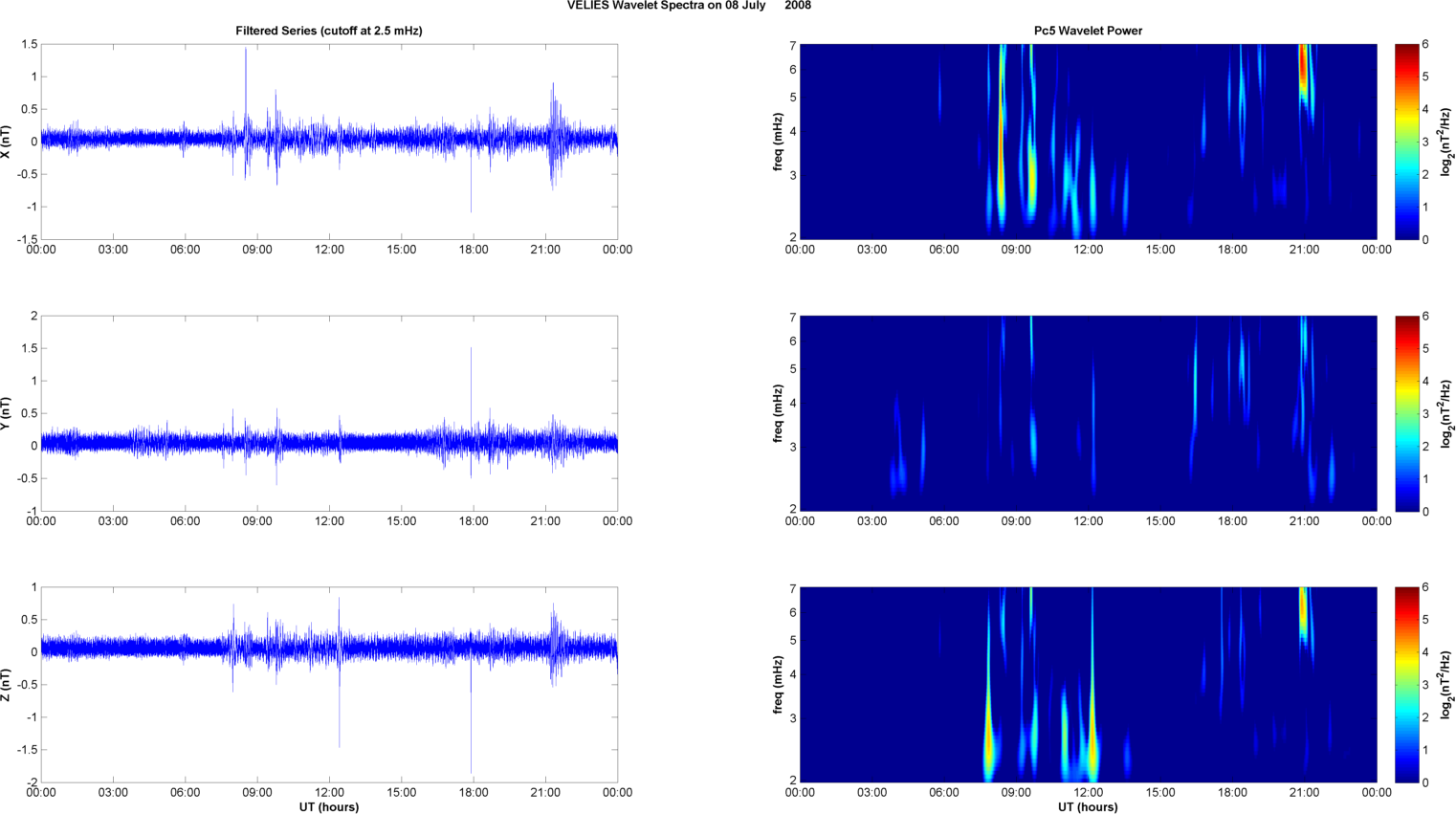Click the red power peak near 21:00 in X spectrogram
The height and width of the screenshot is (814, 1456).
pos(1302,67)
